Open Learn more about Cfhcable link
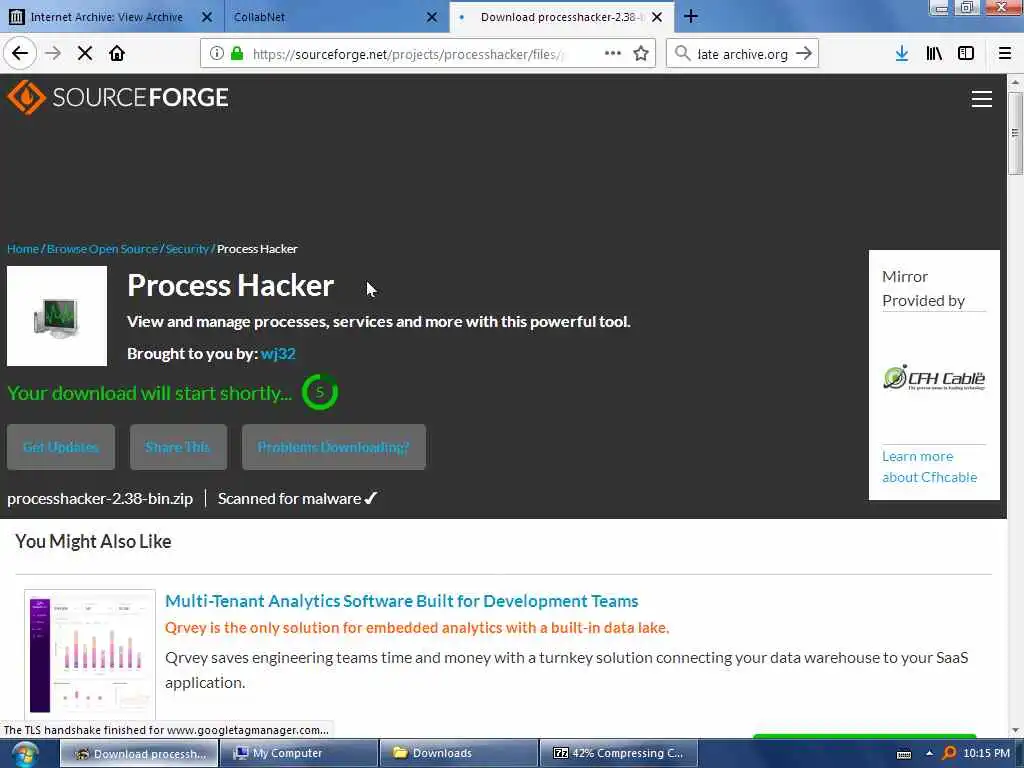Screen dimensions: 1024x768 tap(929, 467)
